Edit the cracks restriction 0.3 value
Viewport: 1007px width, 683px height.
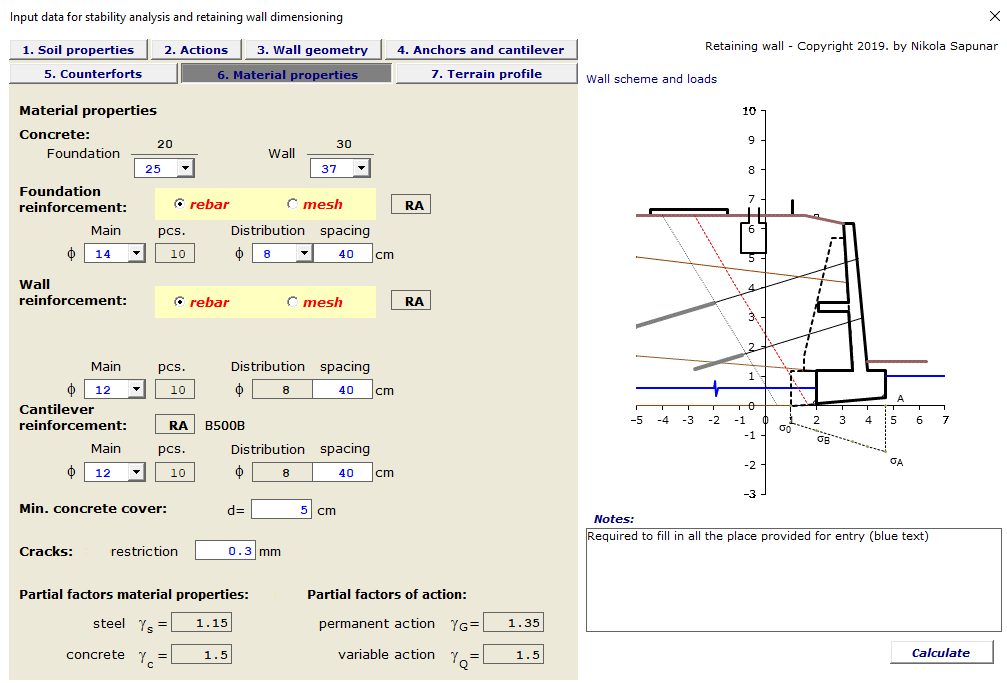tap(226, 549)
